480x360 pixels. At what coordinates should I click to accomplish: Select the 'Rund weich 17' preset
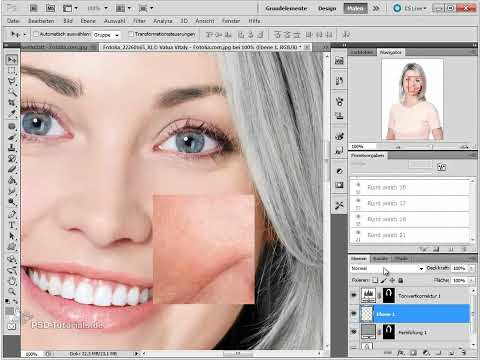click(410, 203)
